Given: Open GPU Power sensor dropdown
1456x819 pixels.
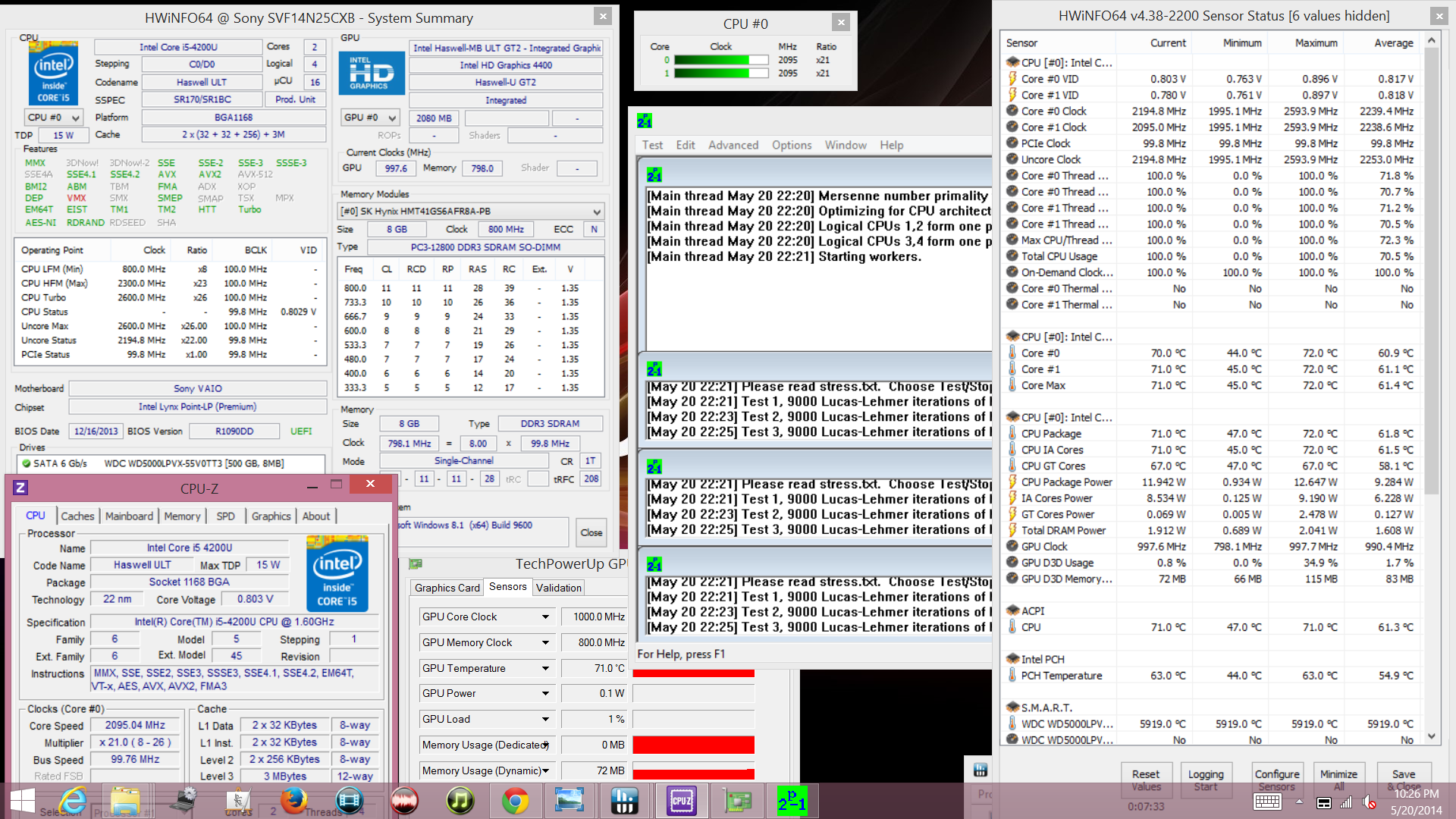Looking at the screenshot, I should click(x=545, y=694).
